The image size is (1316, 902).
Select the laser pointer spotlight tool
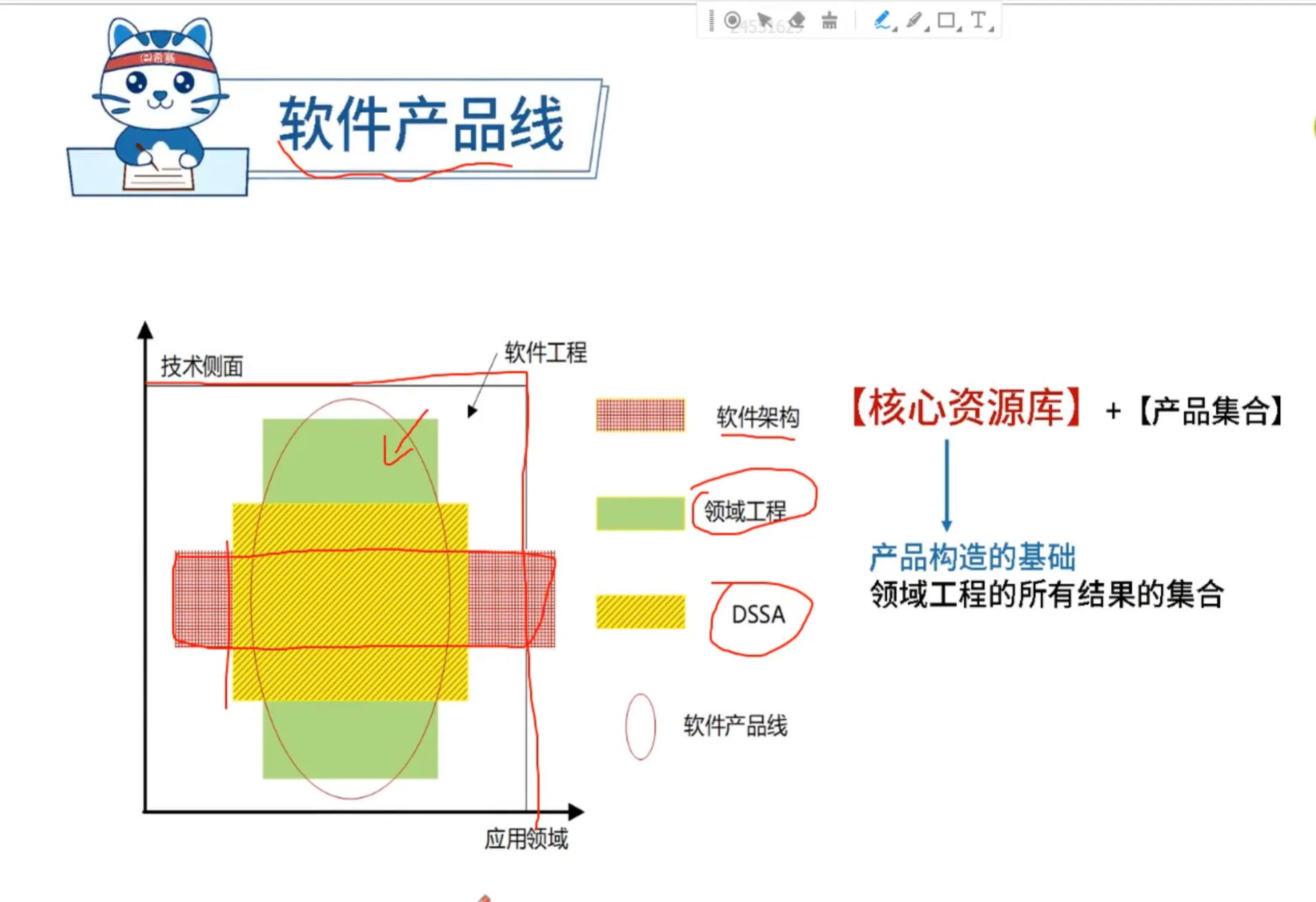[732, 21]
